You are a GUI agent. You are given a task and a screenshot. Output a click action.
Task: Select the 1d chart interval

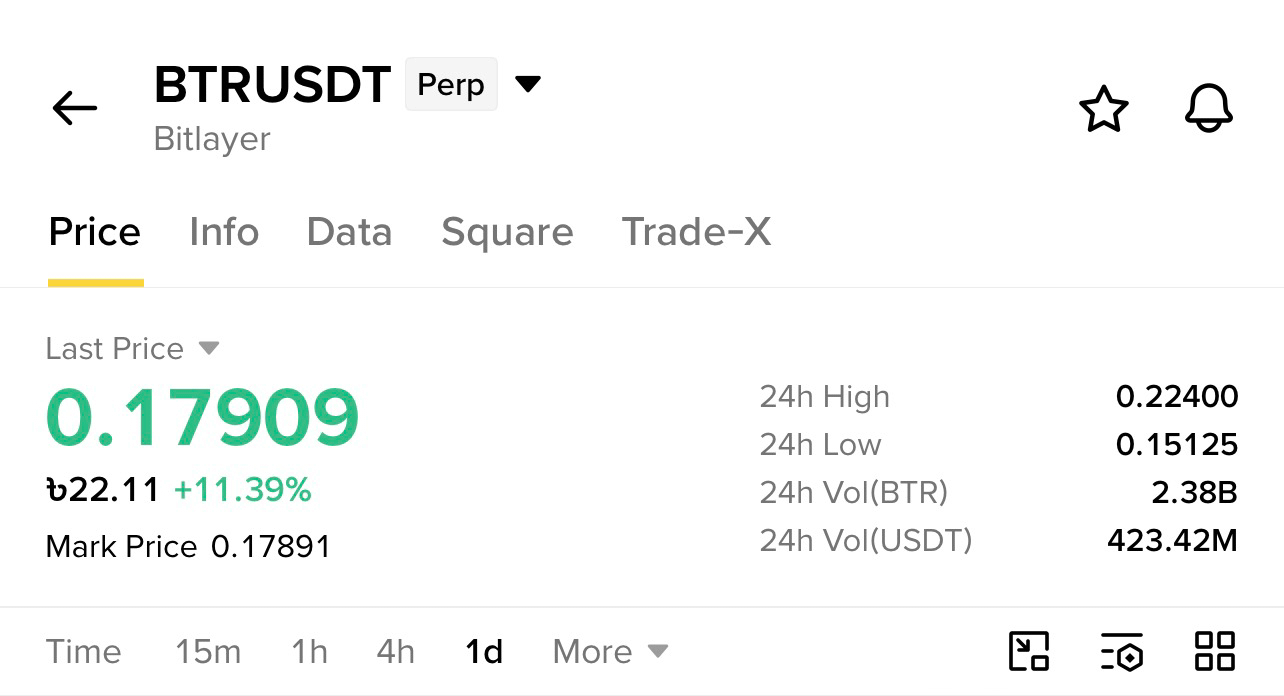pyautogui.click(x=484, y=652)
